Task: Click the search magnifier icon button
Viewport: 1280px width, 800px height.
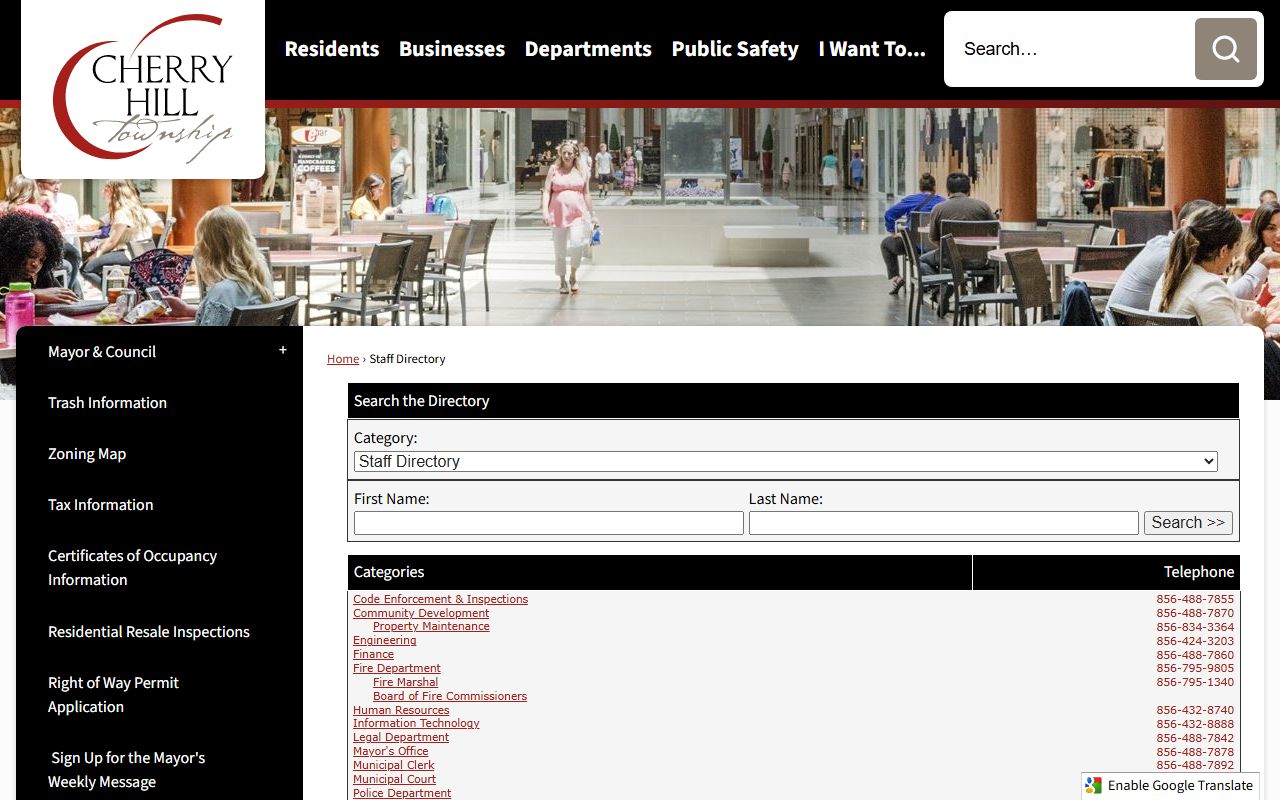Action: pyautogui.click(x=1225, y=49)
